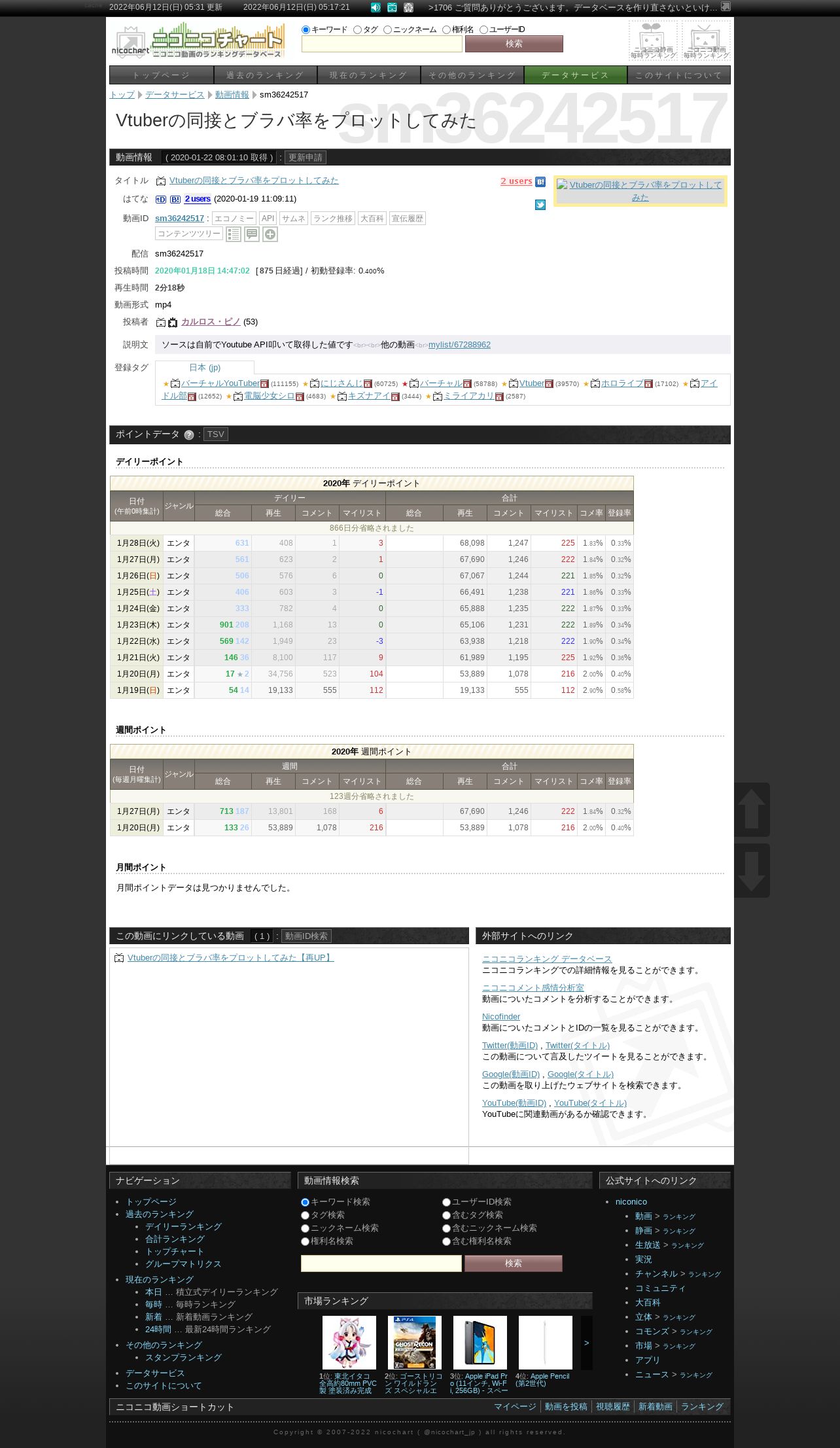Open the 動画情報 breadcrumb link
Screen dimensions: 840x1448
[x=232, y=95]
